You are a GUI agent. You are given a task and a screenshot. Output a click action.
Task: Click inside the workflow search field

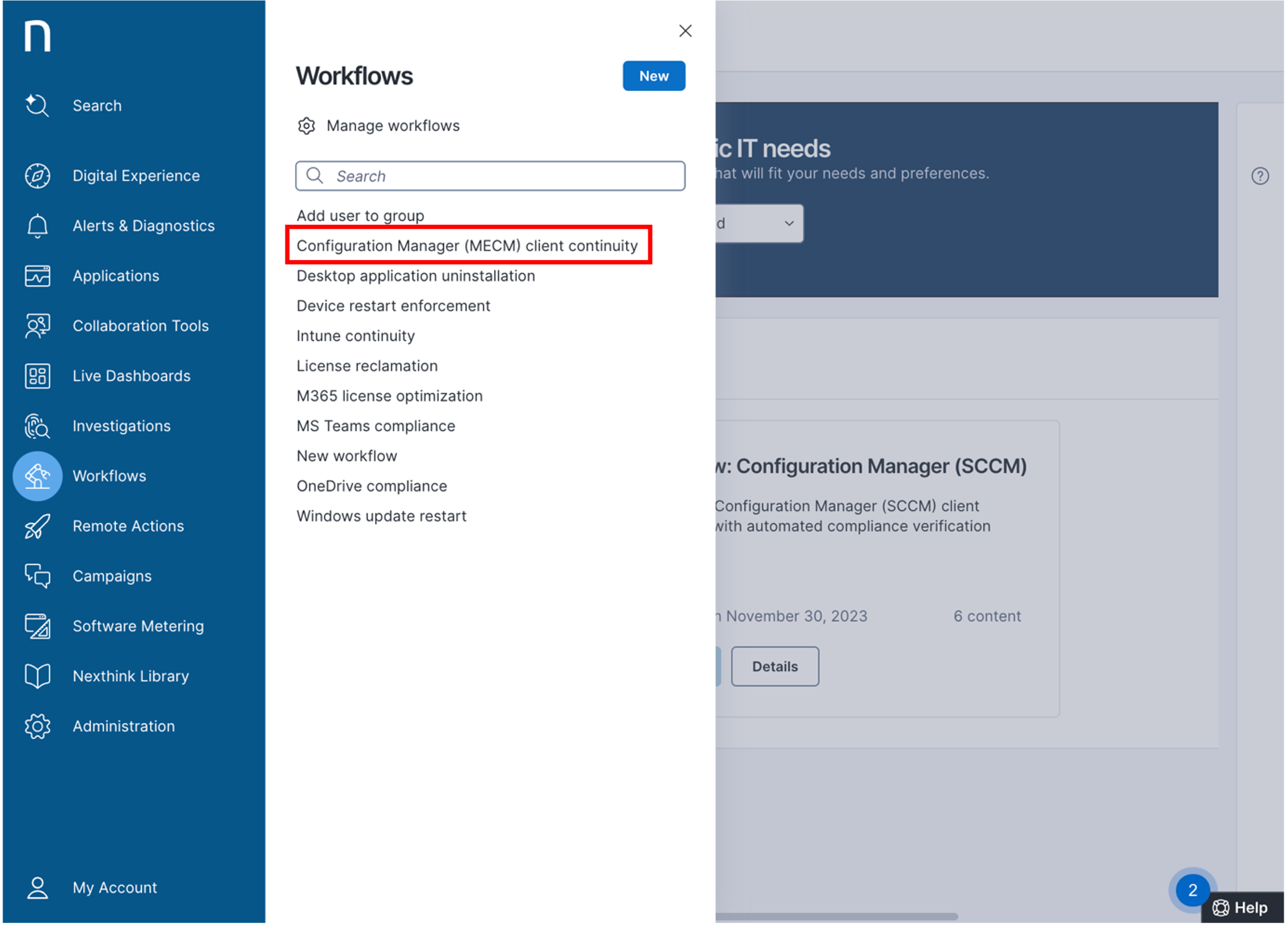pos(490,176)
